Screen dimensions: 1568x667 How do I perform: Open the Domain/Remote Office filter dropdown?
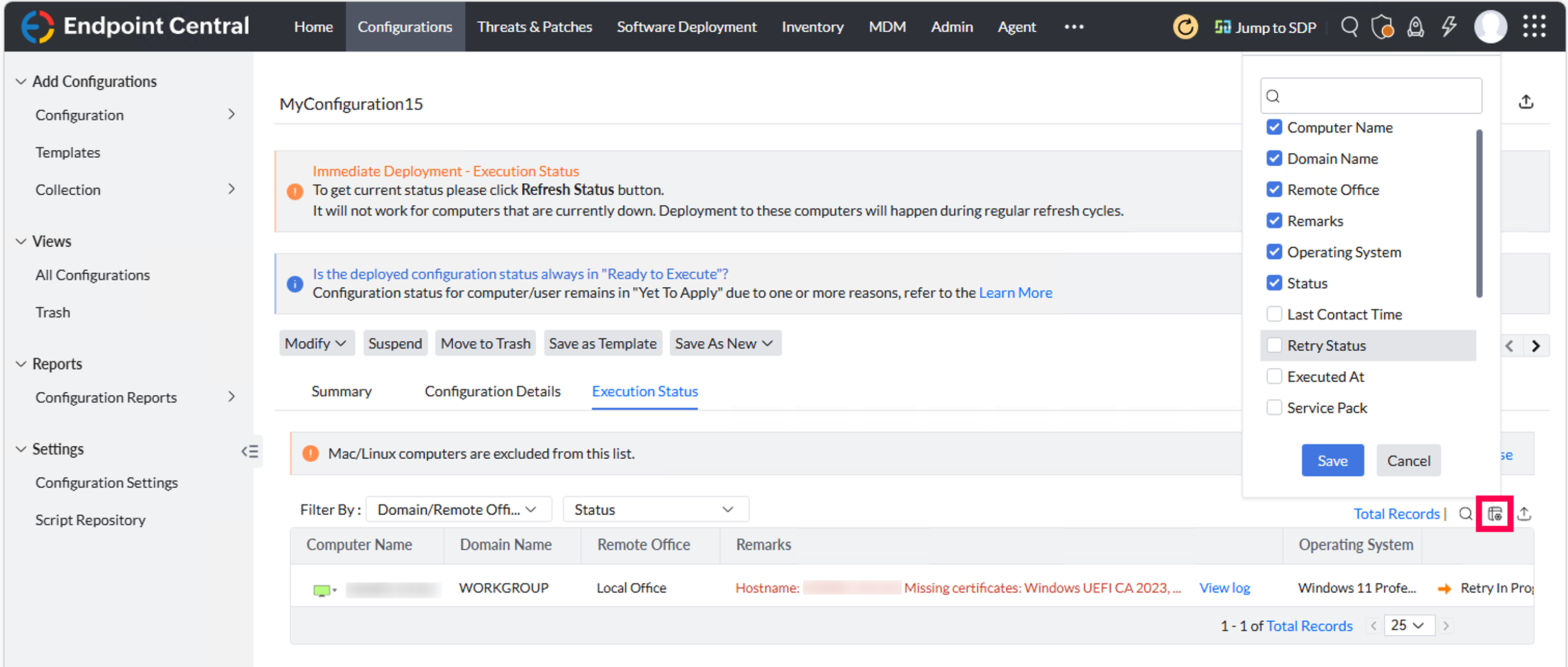tap(458, 509)
